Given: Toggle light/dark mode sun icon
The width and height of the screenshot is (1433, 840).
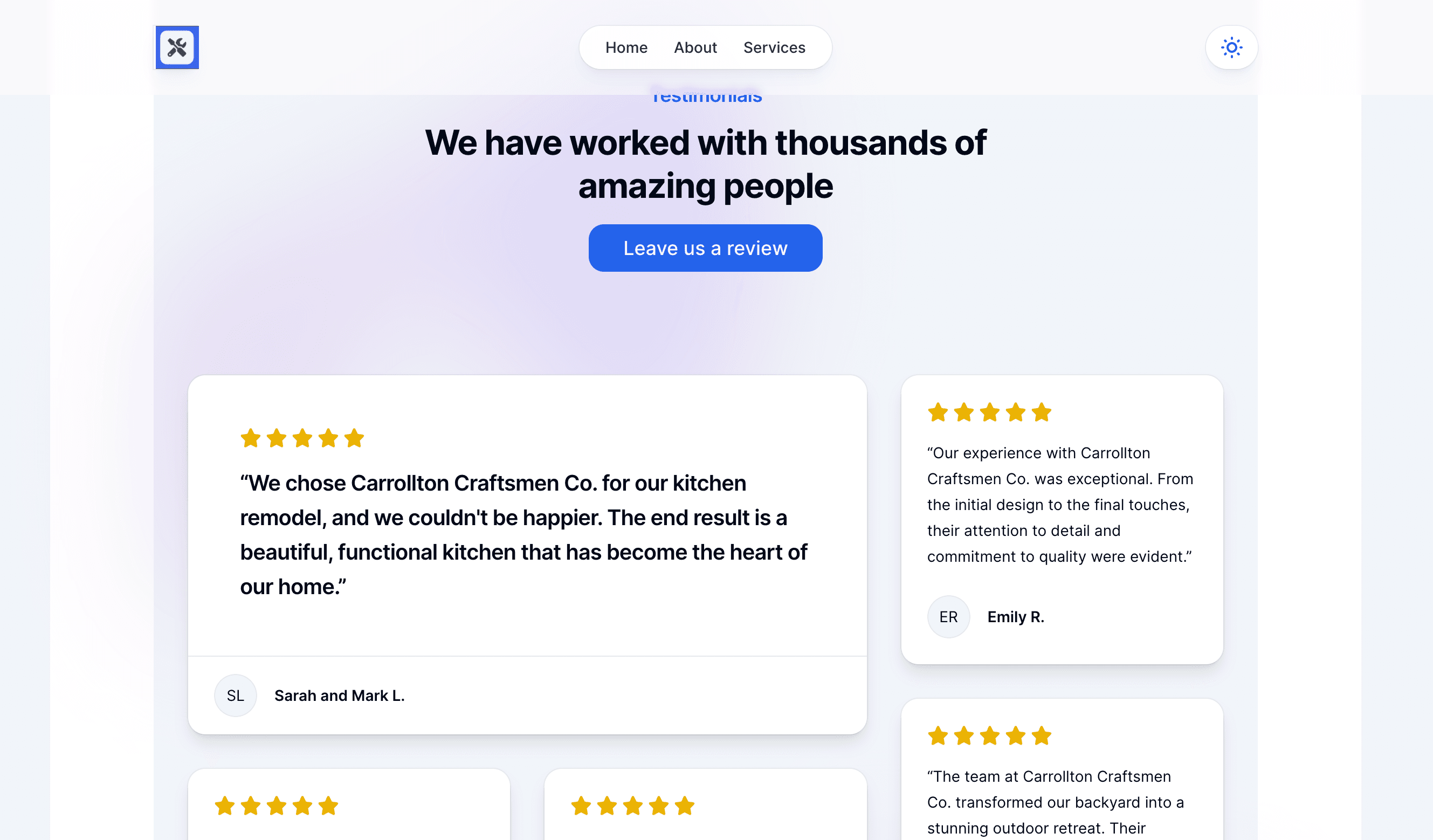Looking at the screenshot, I should 1231,47.
